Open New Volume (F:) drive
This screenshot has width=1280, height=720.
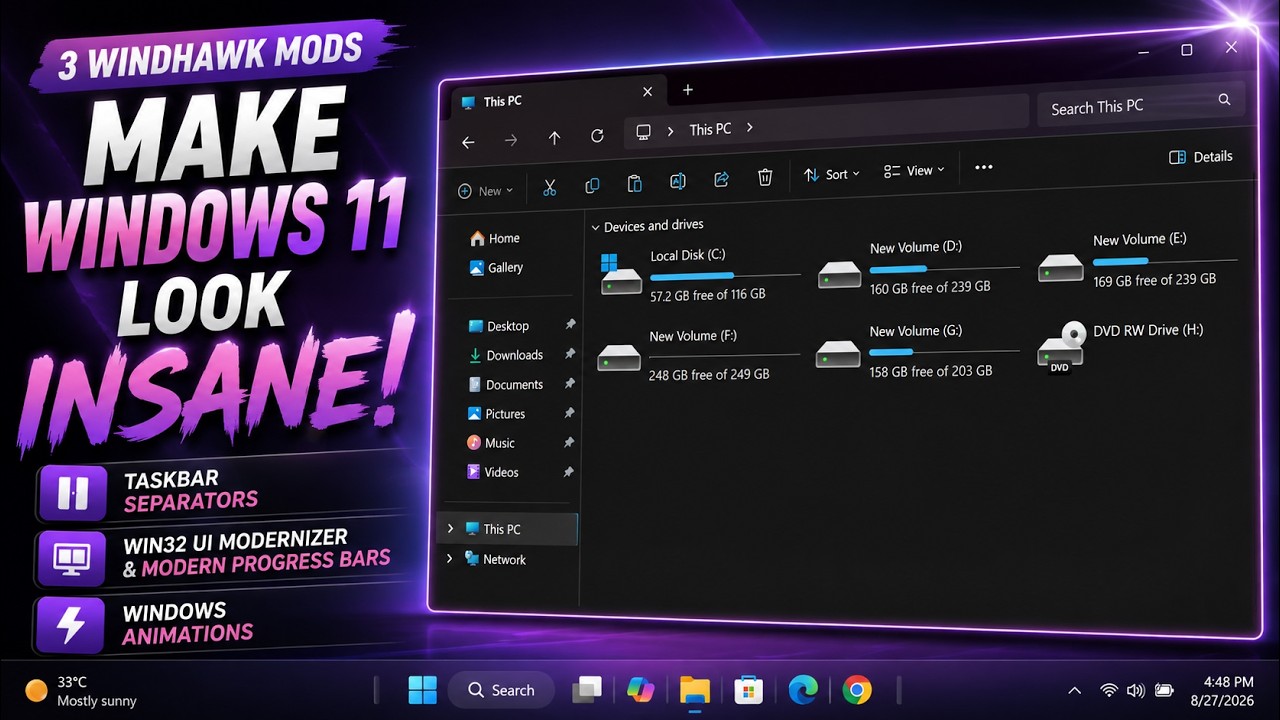click(x=698, y=354)
